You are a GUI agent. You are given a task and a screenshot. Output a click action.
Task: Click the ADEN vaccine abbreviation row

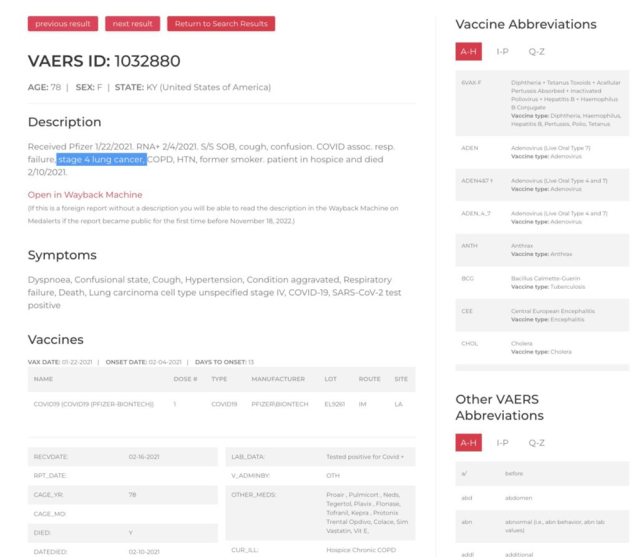point(542,152)
